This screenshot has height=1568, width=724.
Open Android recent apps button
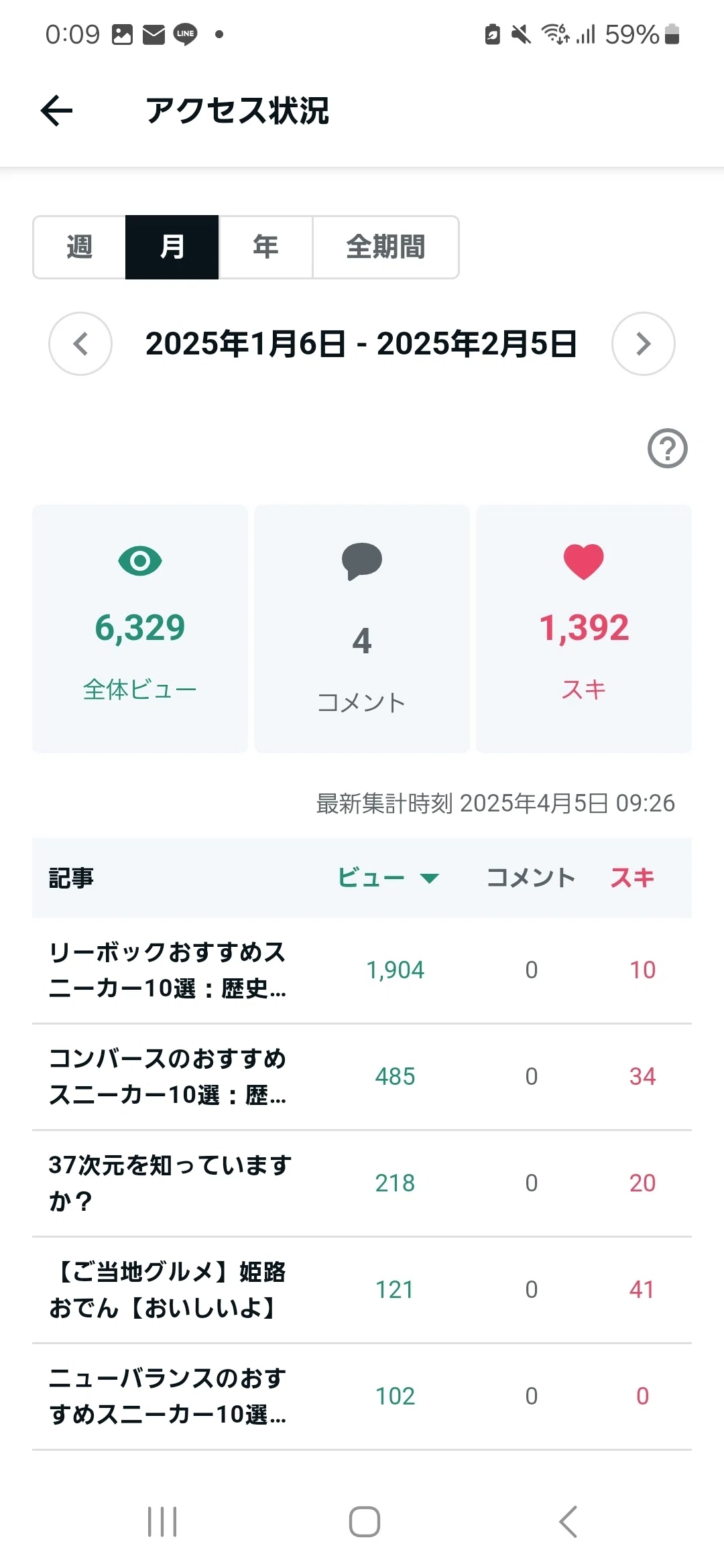162,1522
